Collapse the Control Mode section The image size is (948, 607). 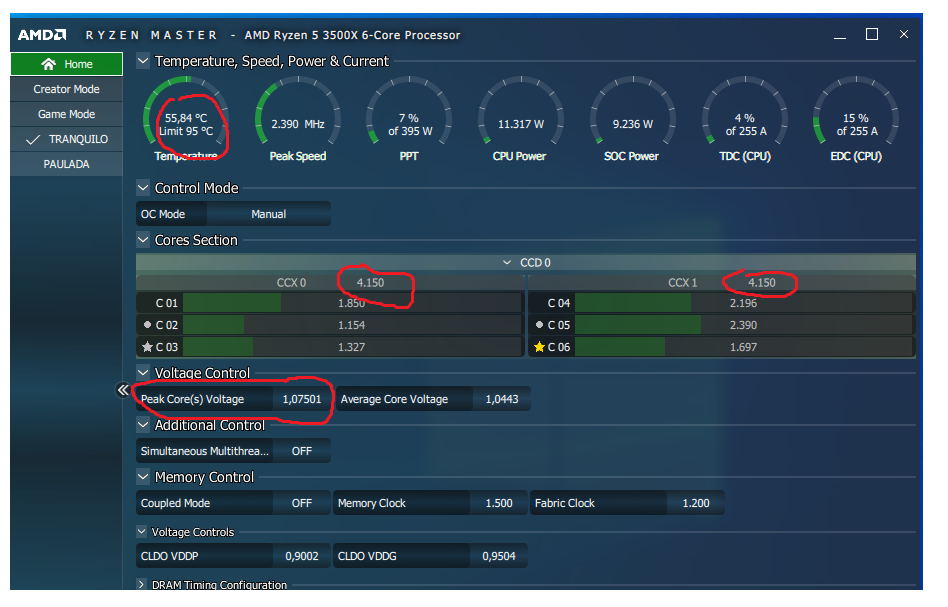pos(143,188)
